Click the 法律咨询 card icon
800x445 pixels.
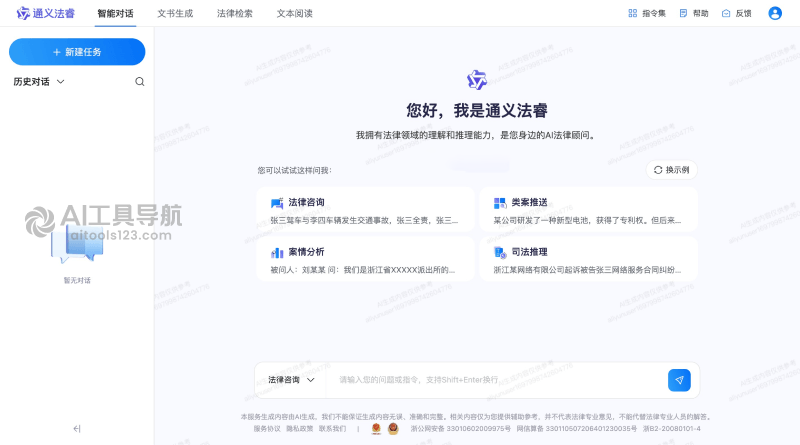[277, 203]
